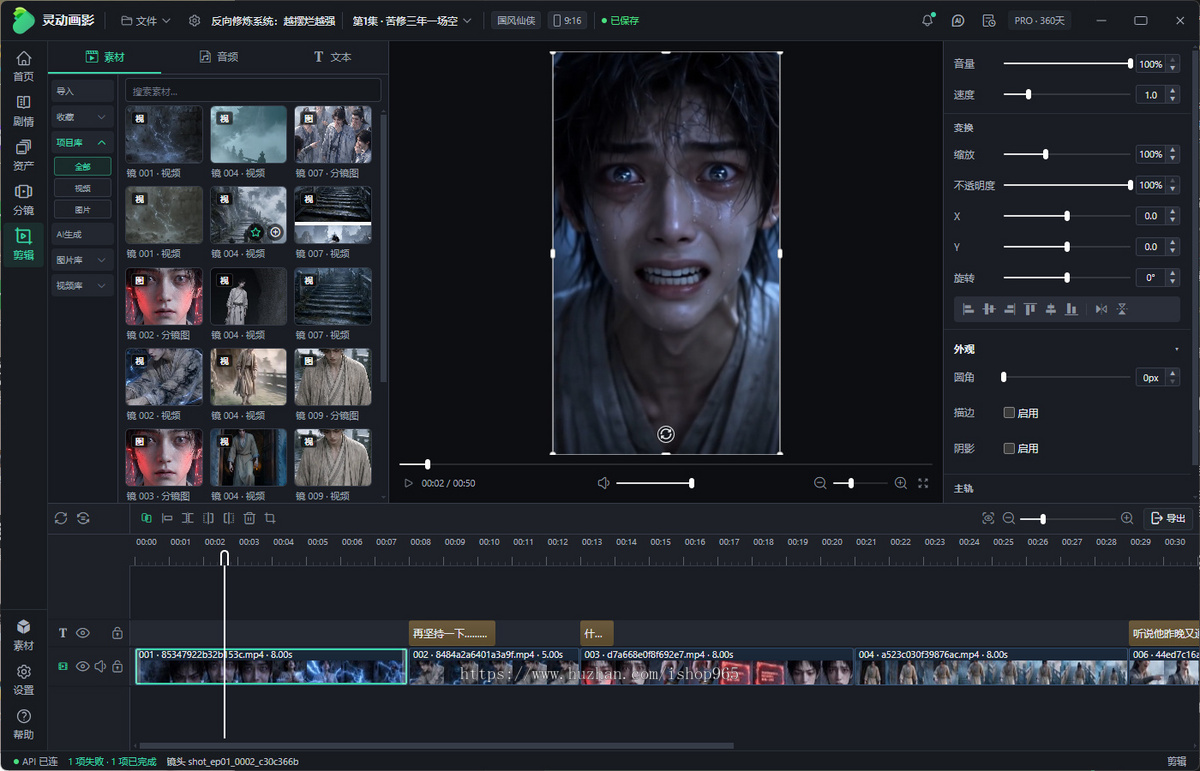Open the 文件 dropdown menu

pos(146,20)
